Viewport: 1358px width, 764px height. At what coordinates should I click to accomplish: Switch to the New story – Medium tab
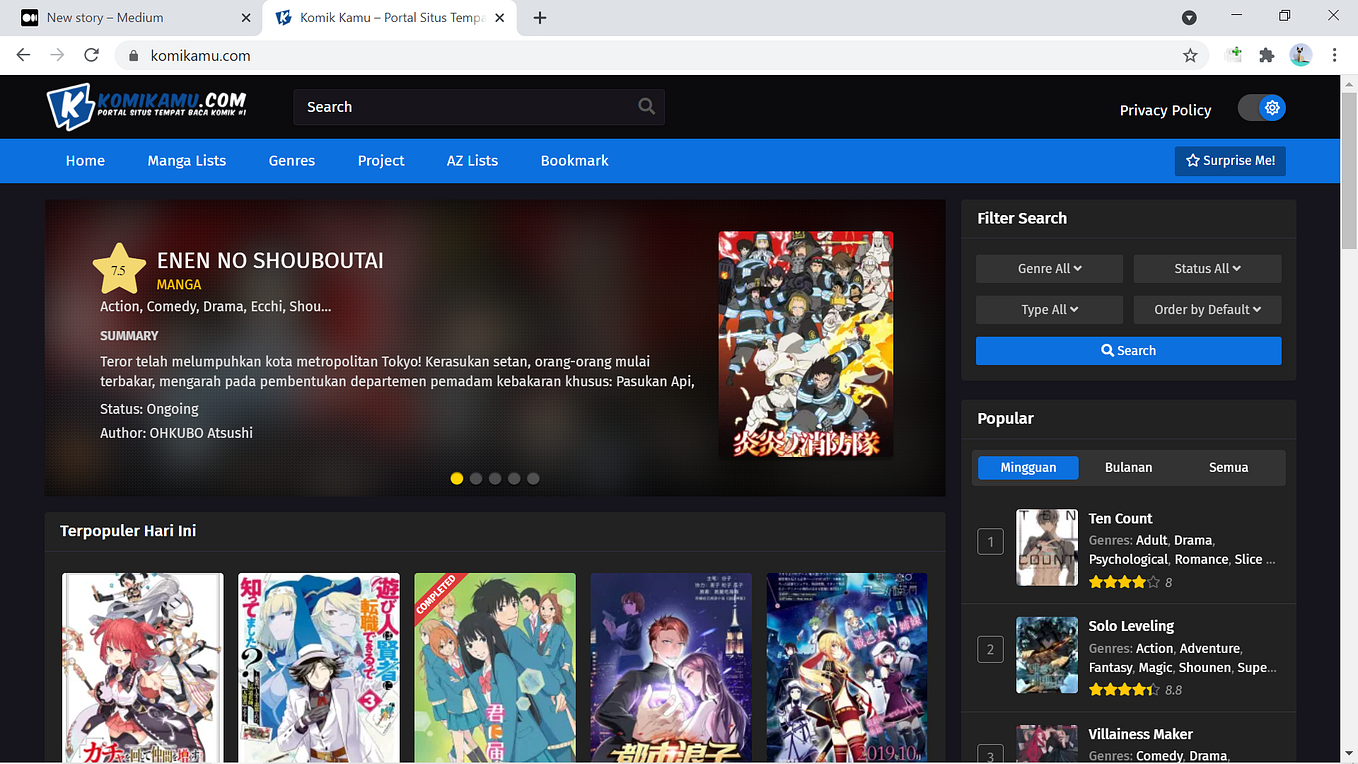point(131,18)
